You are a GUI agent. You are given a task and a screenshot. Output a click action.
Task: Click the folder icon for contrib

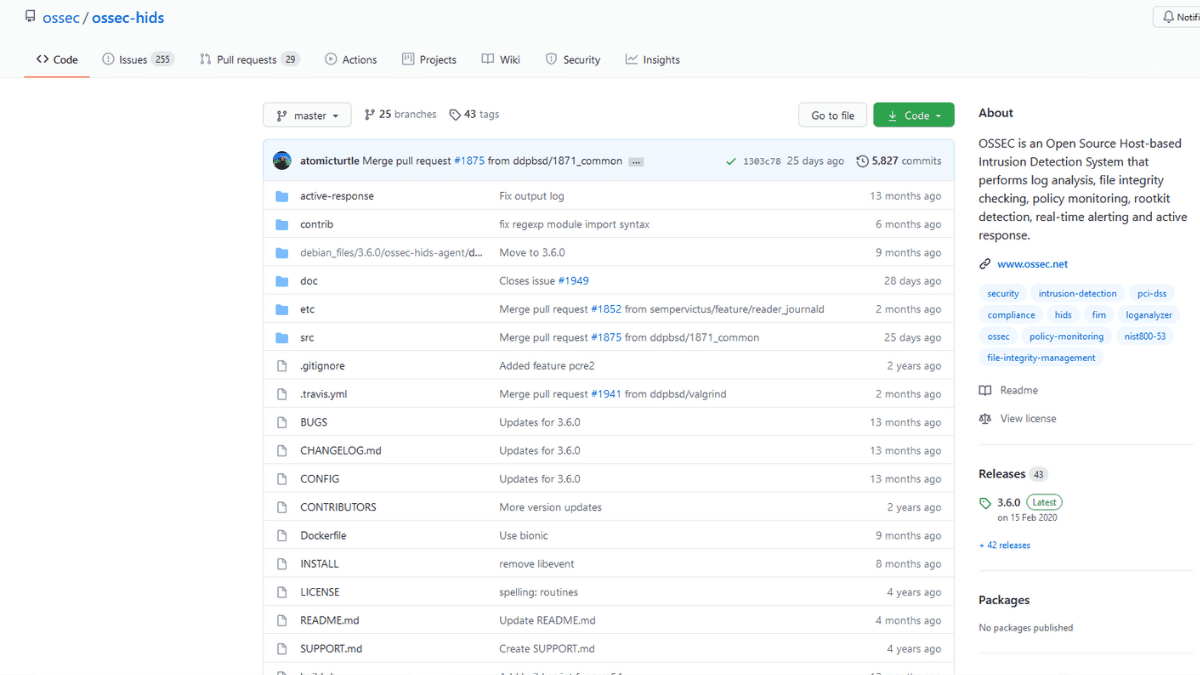tap(282, 224)
